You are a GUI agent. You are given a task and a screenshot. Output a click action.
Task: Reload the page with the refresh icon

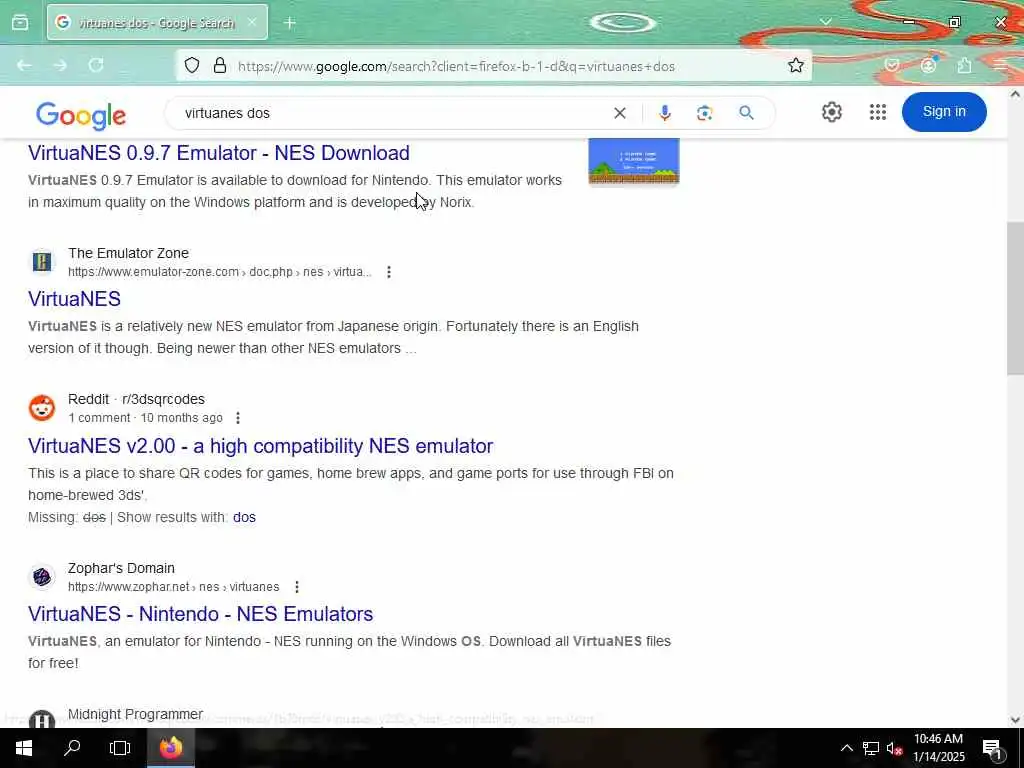96,65
